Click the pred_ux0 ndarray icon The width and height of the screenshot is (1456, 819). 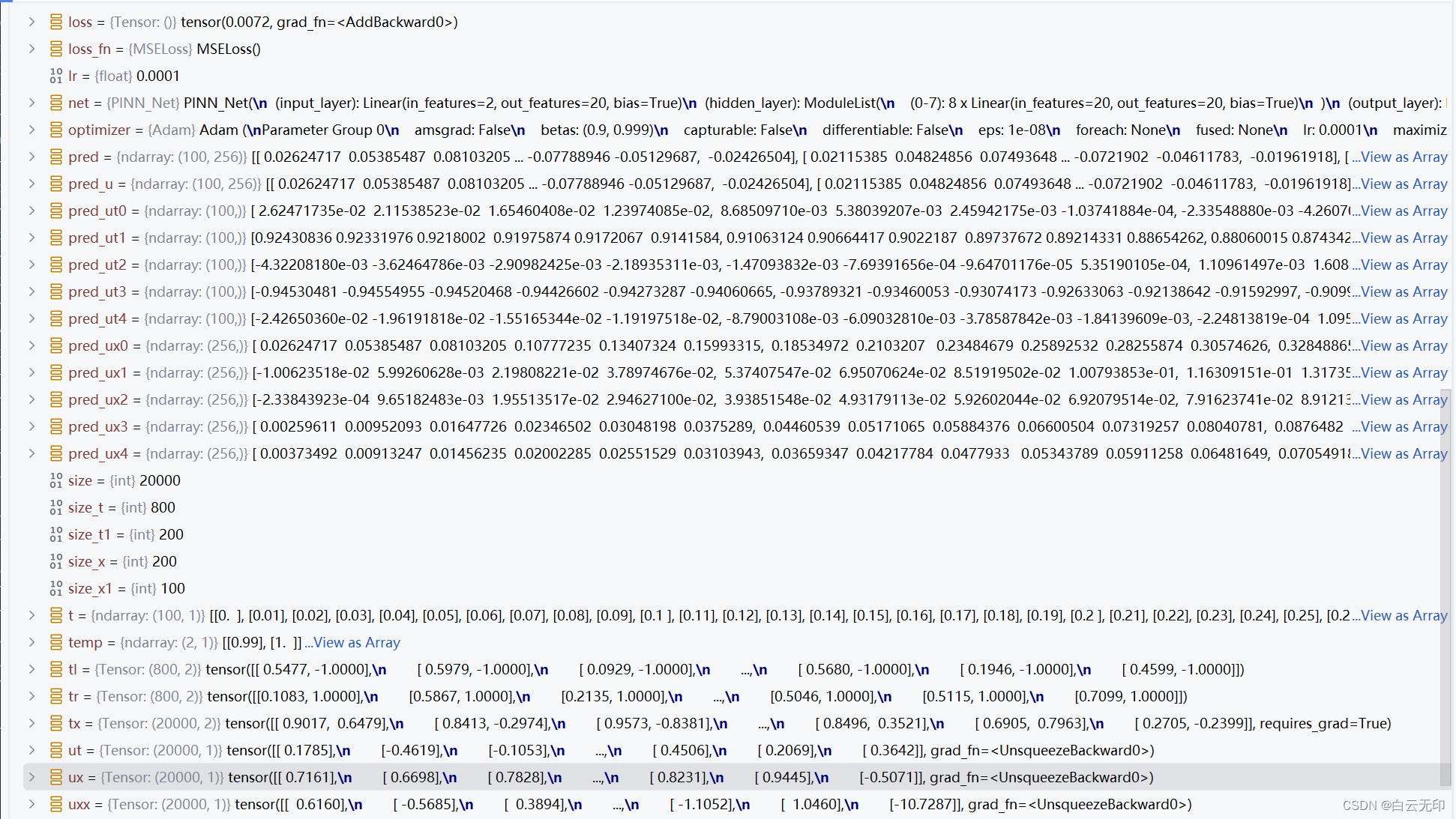(56, 345)
